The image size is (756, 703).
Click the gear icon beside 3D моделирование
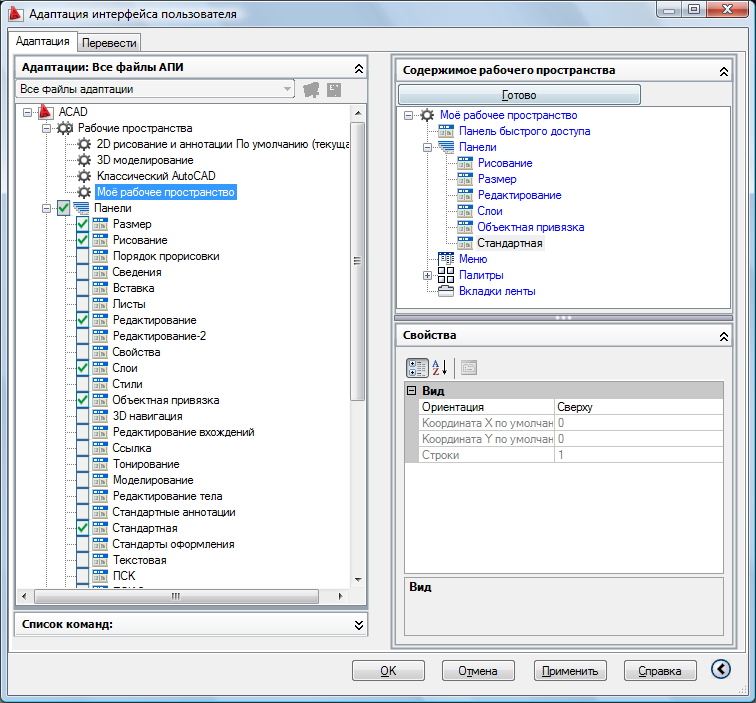[x=84, y=160]
